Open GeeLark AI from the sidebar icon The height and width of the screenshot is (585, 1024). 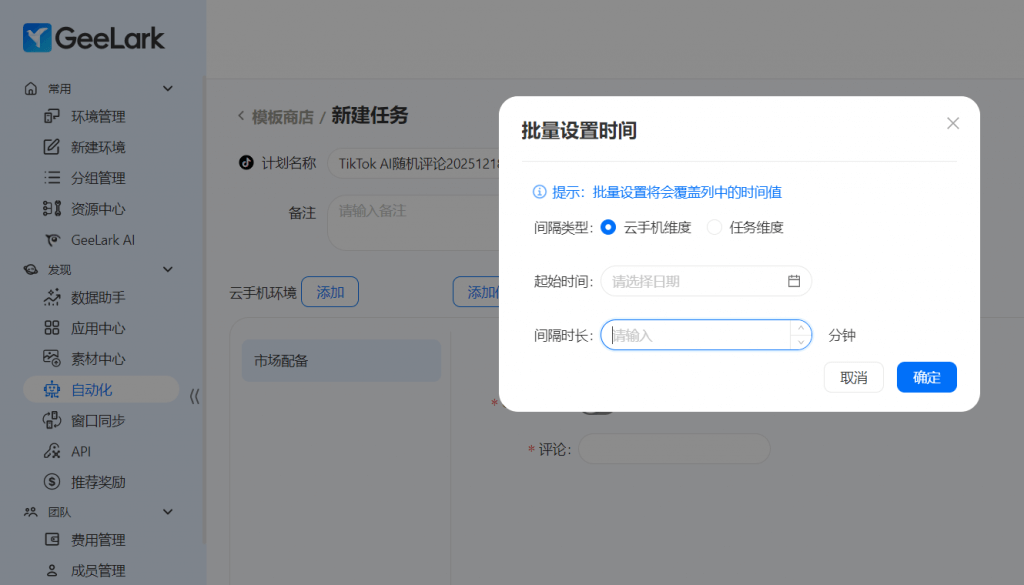tap(52, 240)
